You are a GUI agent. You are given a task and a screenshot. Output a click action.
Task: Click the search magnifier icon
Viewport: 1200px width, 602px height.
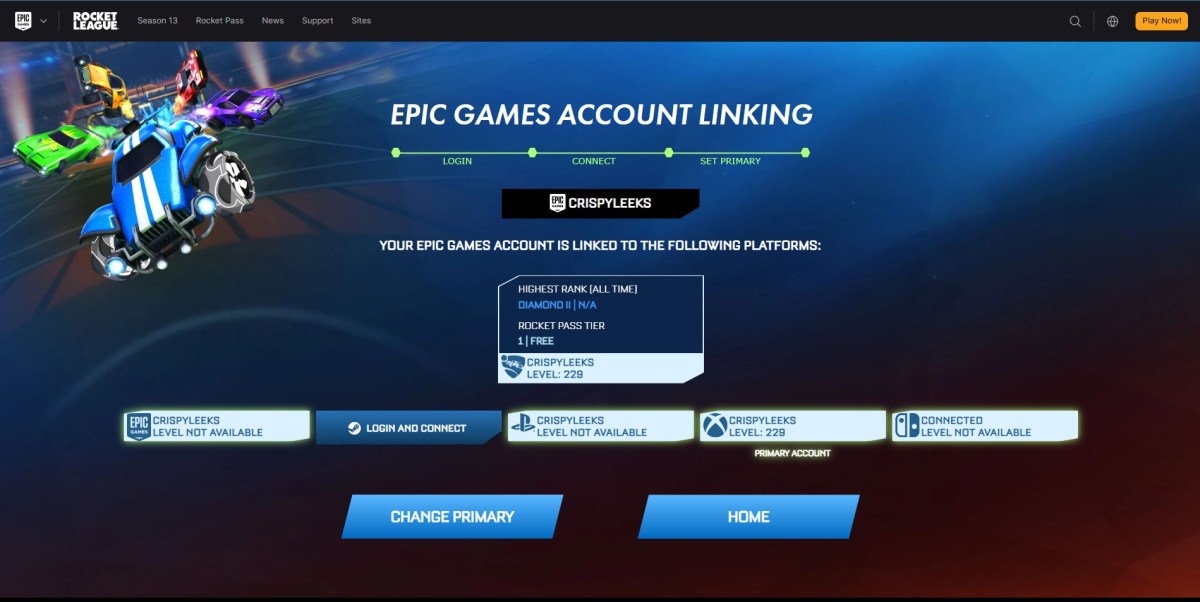(x=1075, y=21)
